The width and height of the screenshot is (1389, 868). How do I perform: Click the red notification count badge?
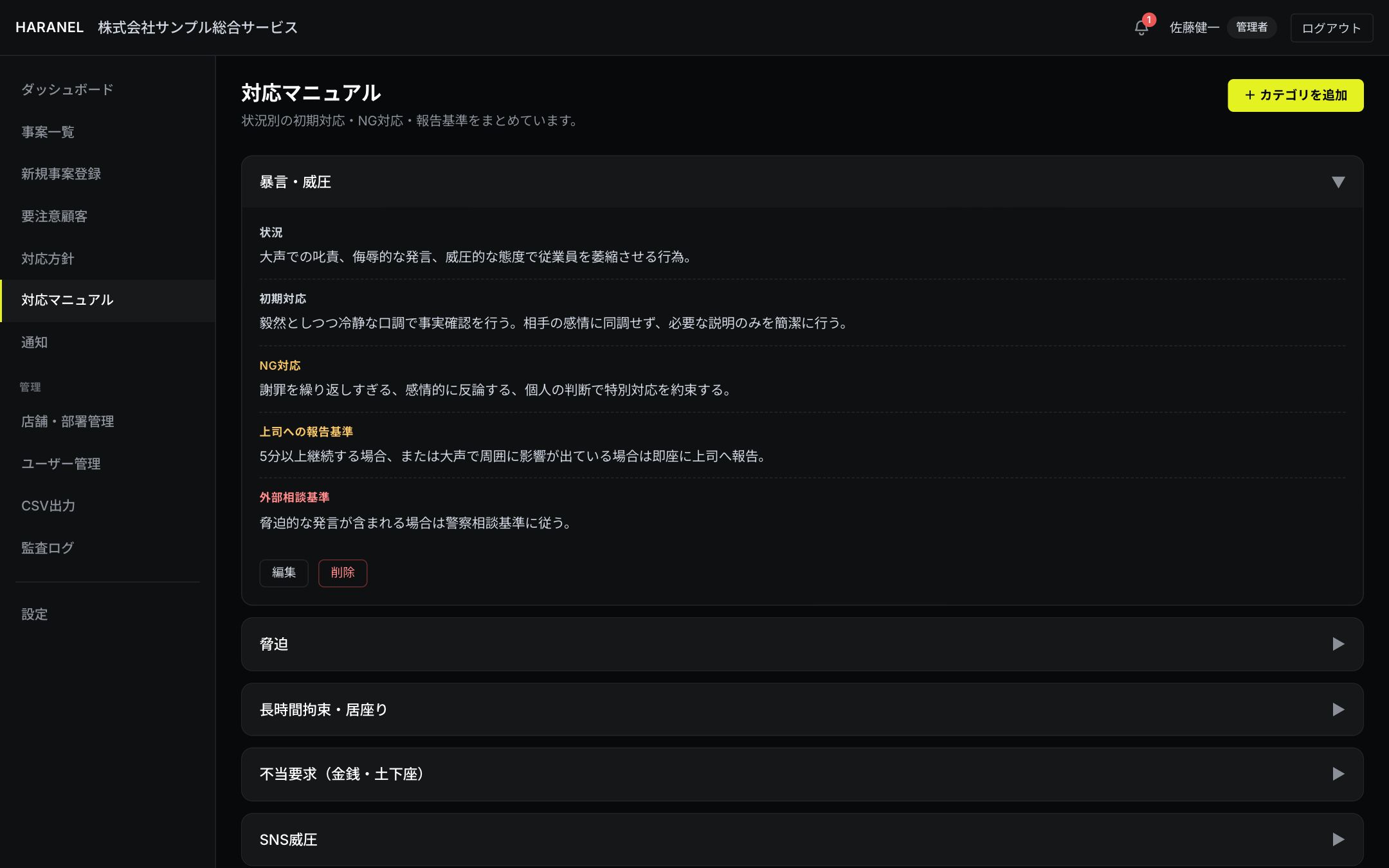(x=1149, y=20)
